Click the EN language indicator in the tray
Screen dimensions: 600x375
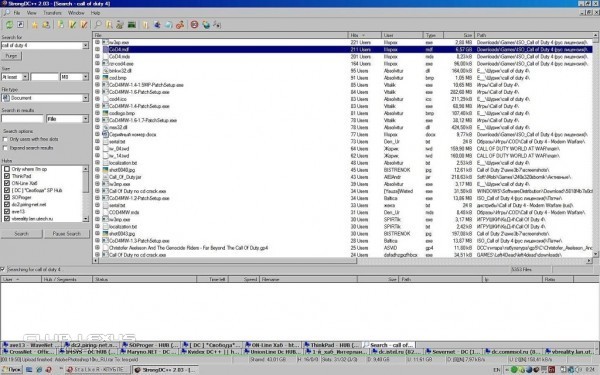(497, 370)
